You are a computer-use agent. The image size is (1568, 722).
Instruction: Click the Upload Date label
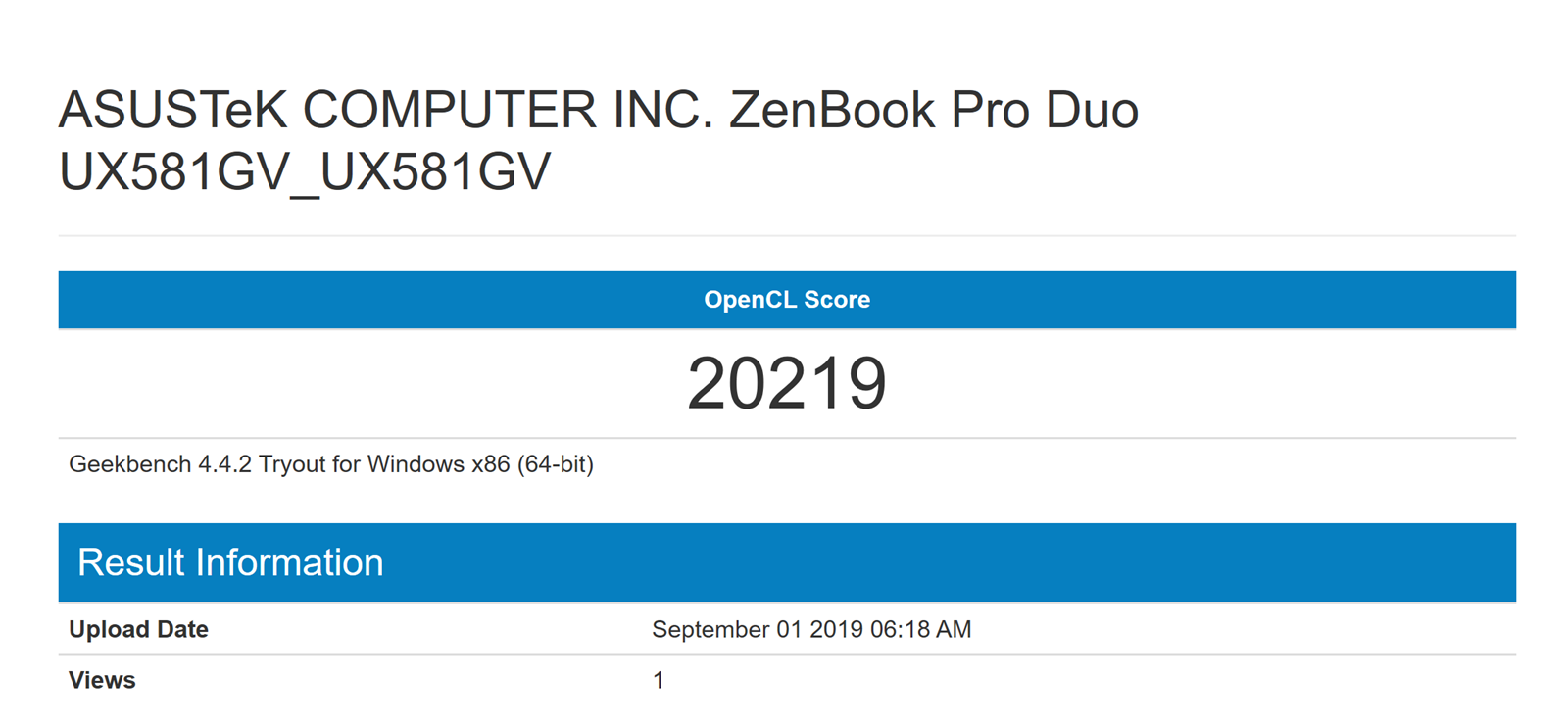tap(138, 629)
